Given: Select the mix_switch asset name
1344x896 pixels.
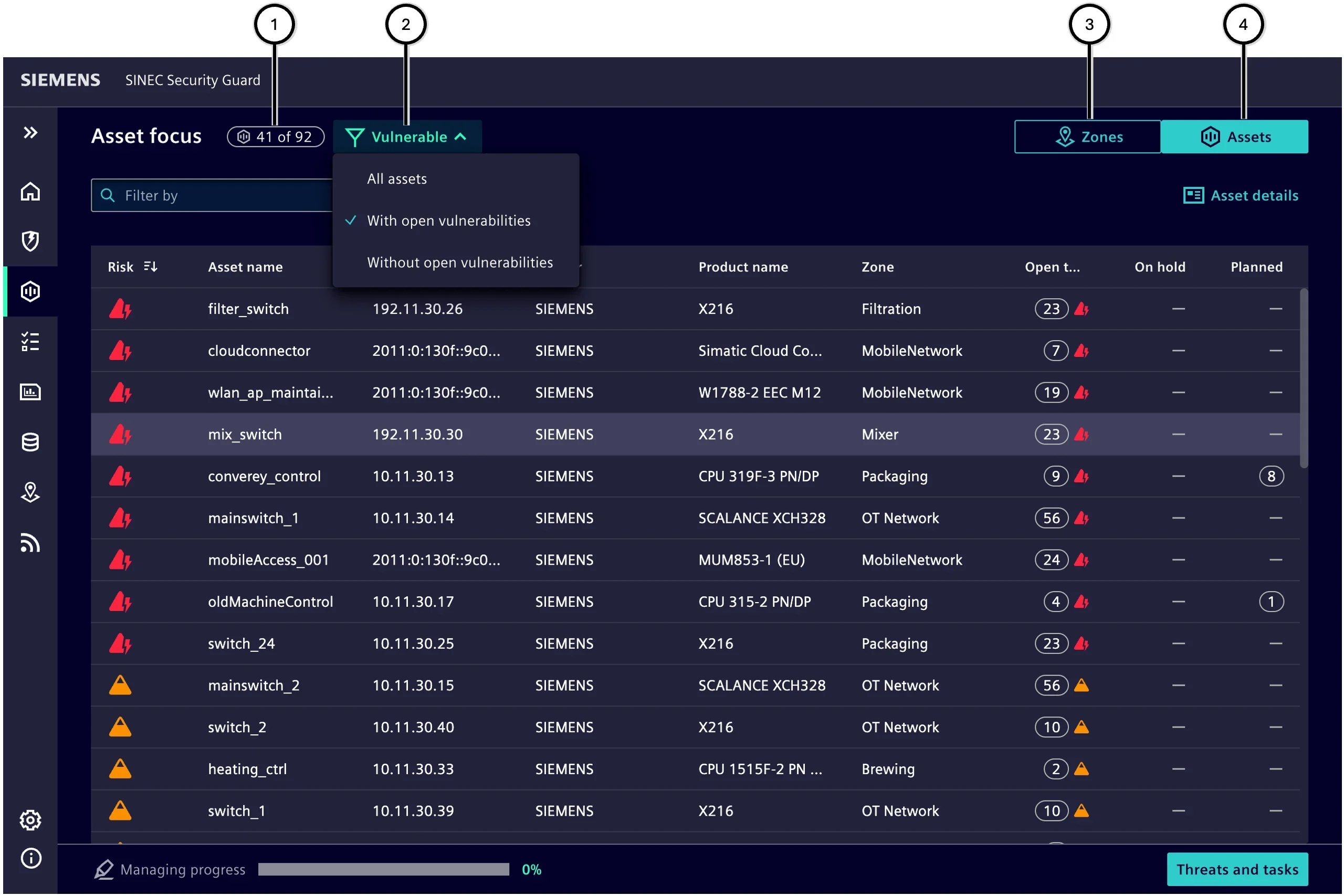Looking at the screenshot, I should pos(245,434).
